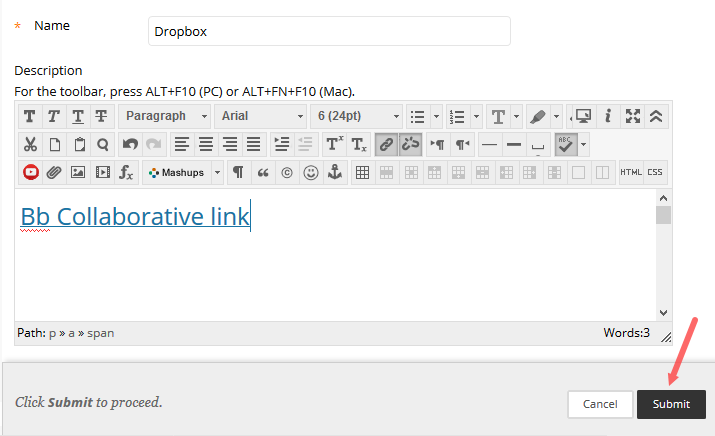Justify the text fully
The width and height of the screenshot is (715, 436).
(x=254, y=145)
